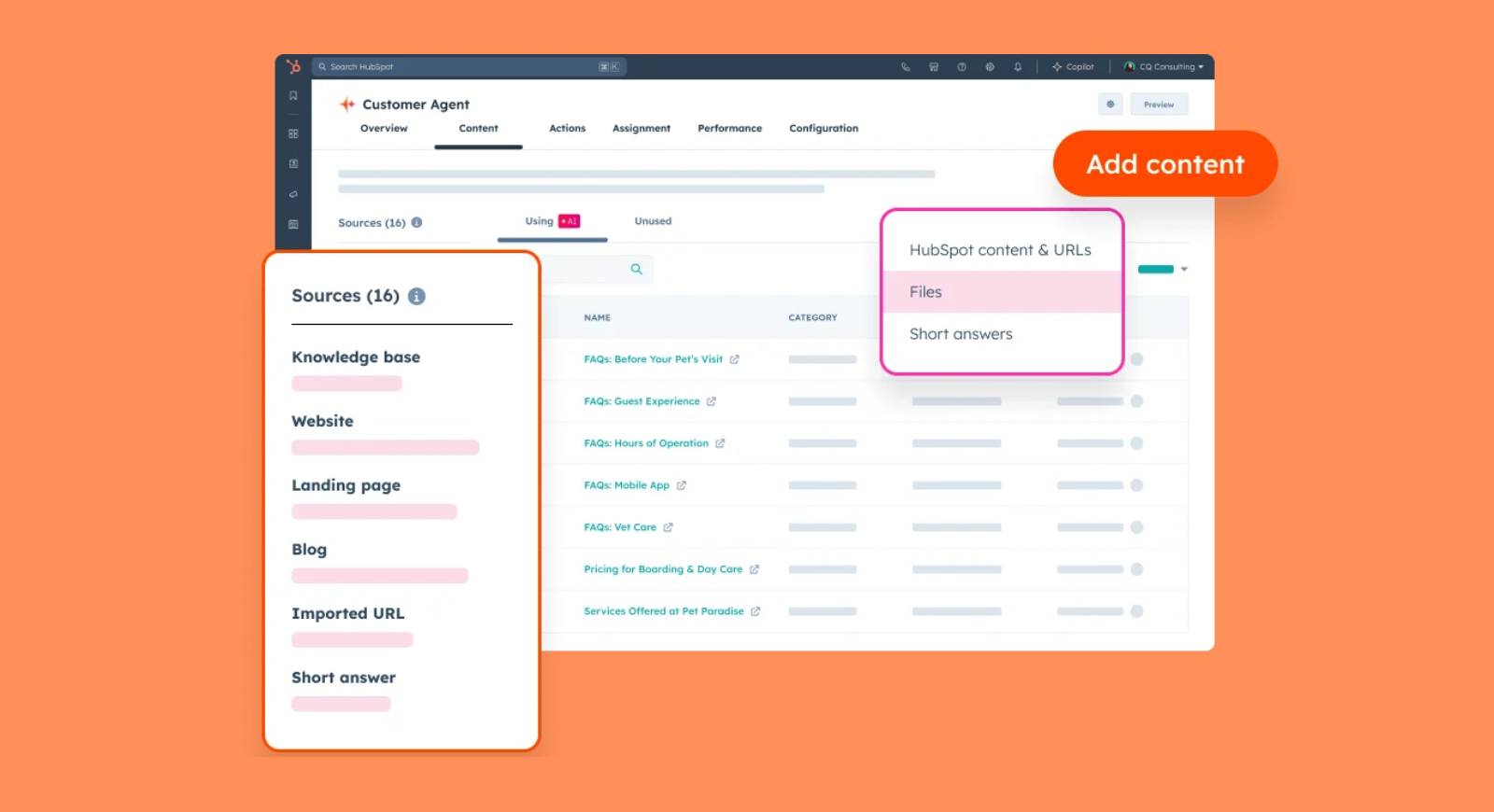
Task: Select the Using AI sources tab
Action: tap(552, 221)
